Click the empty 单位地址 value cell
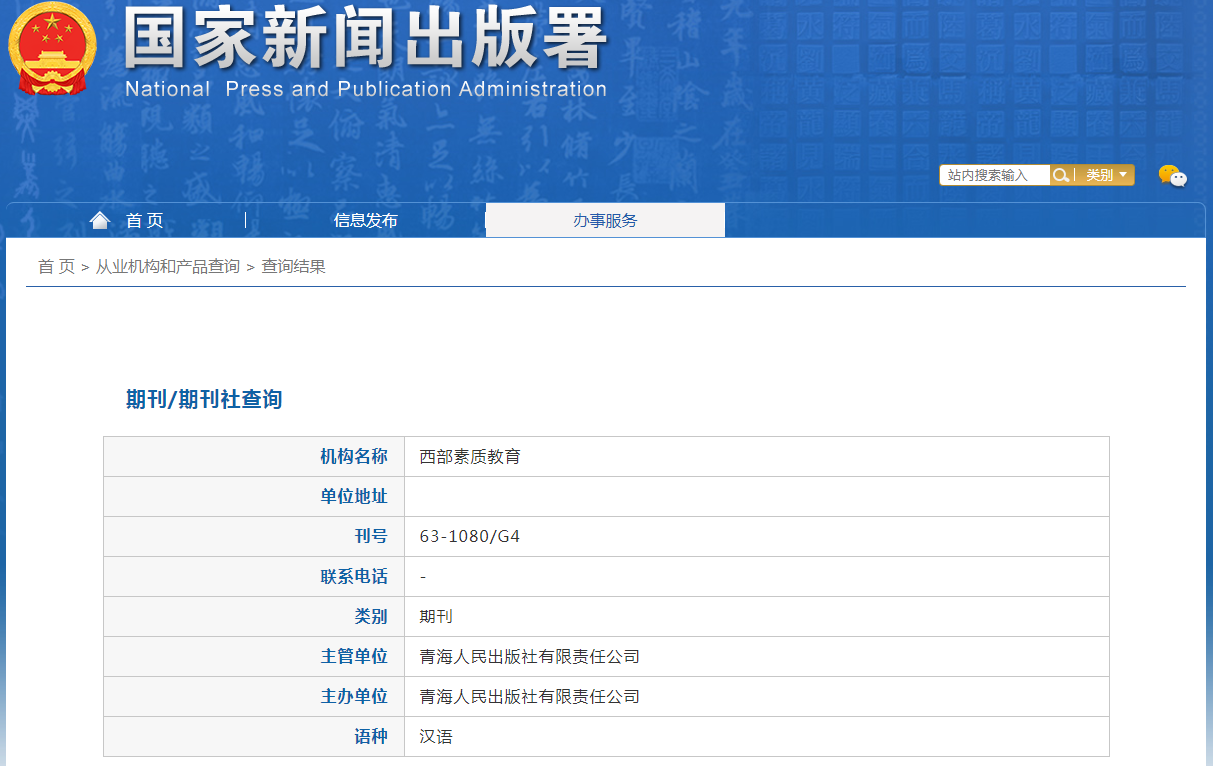Viewport: 1213px width, 766px height. (756, 497)
